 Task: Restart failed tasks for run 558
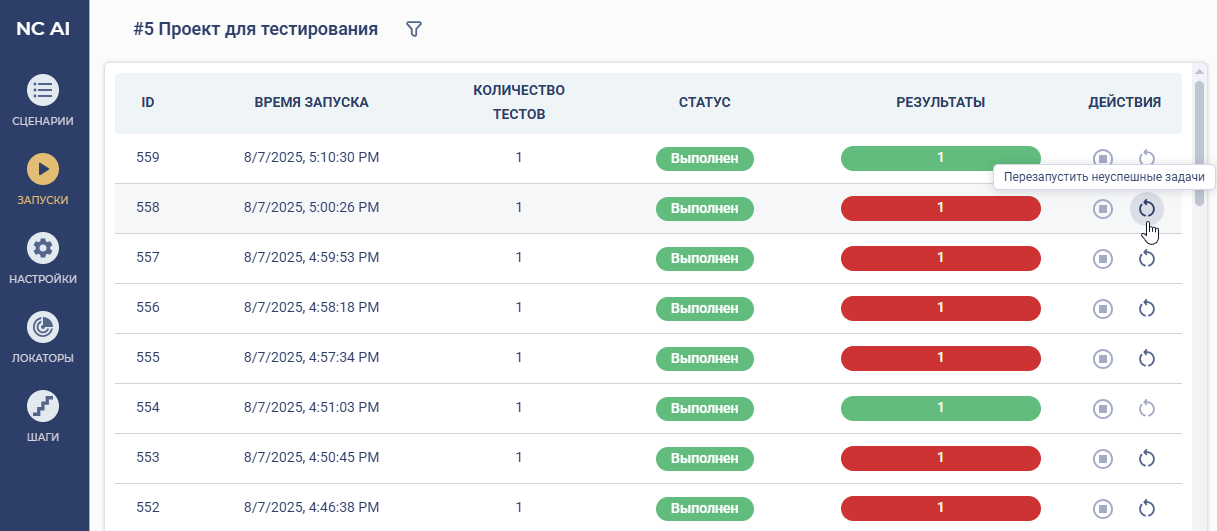click(1147, 208)
